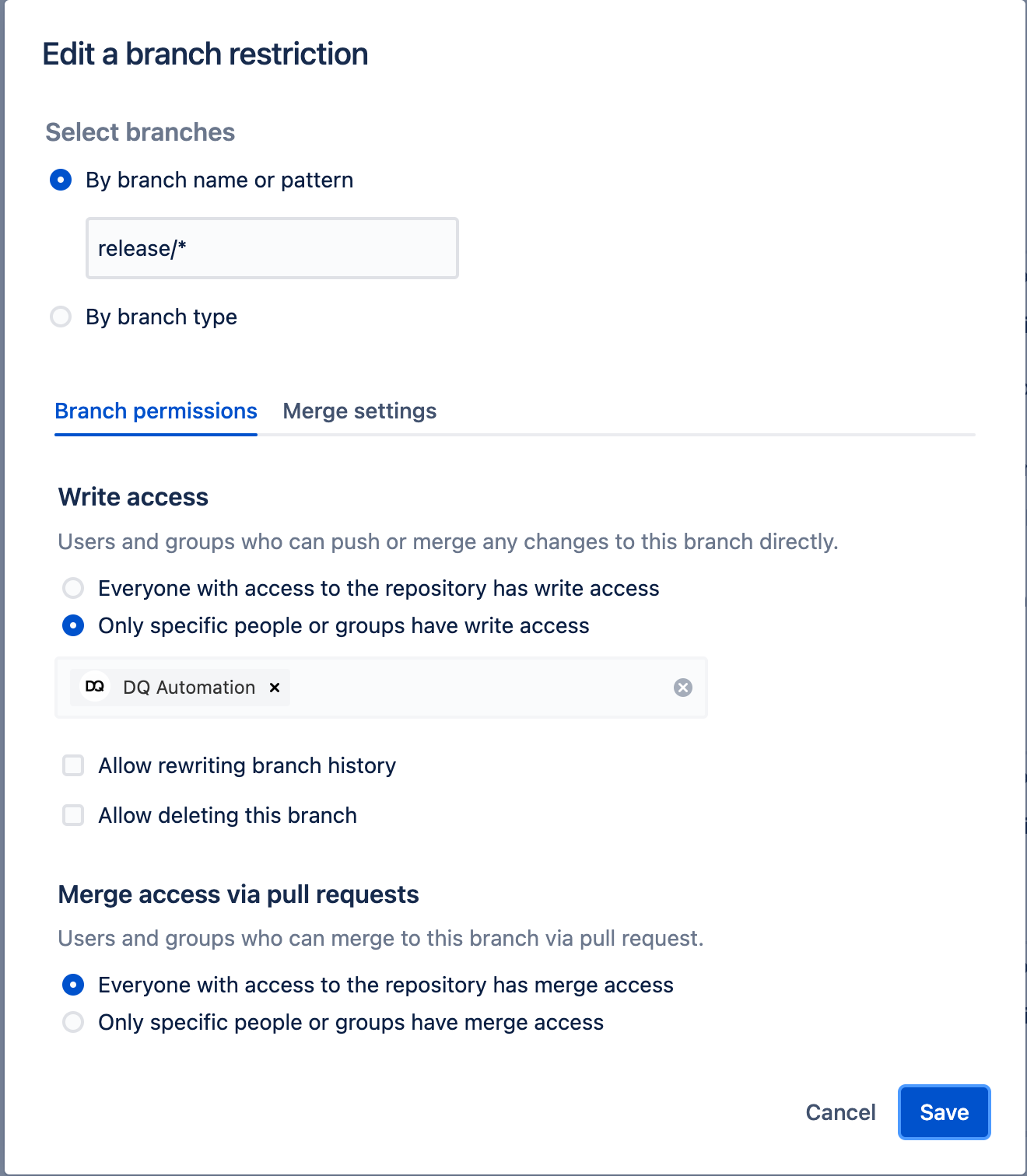Select By branch name or pattern

(x=61, y=180)
